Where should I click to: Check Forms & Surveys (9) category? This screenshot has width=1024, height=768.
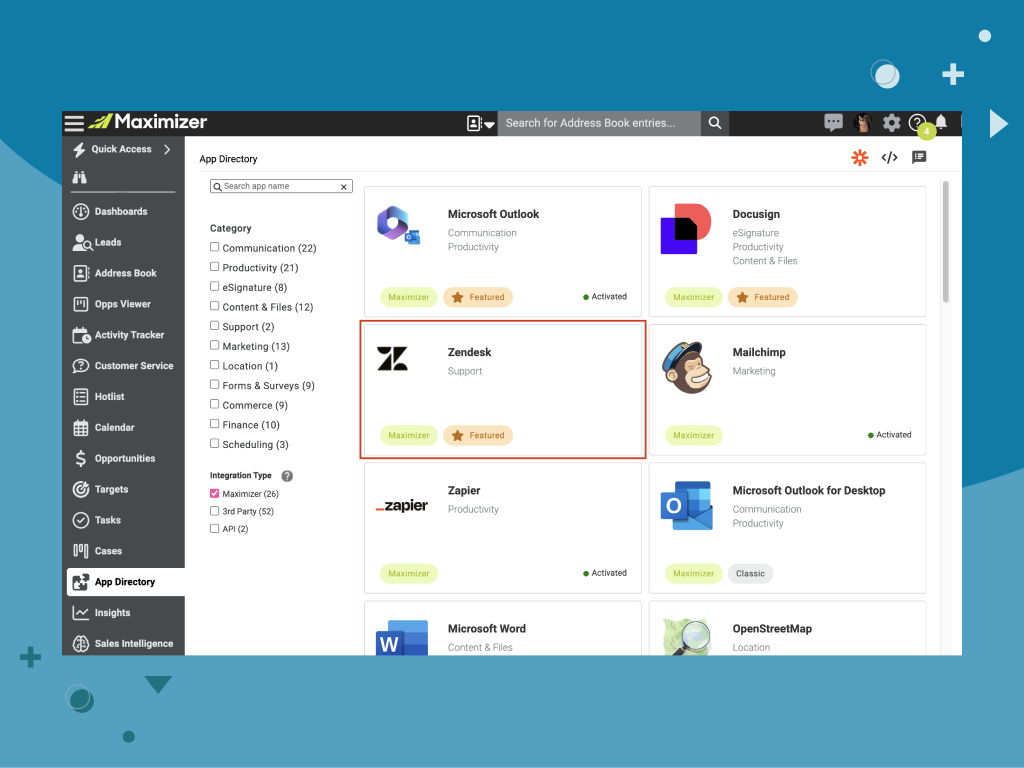point(214,384)
